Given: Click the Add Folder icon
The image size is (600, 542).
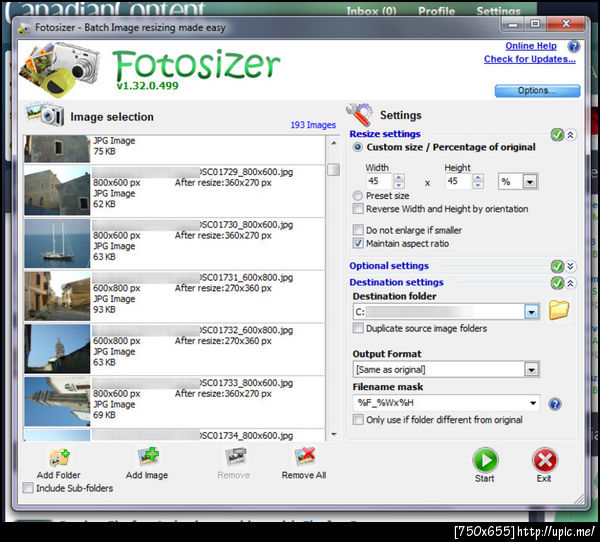Looking at the screenshot, I should click(59, 457).
